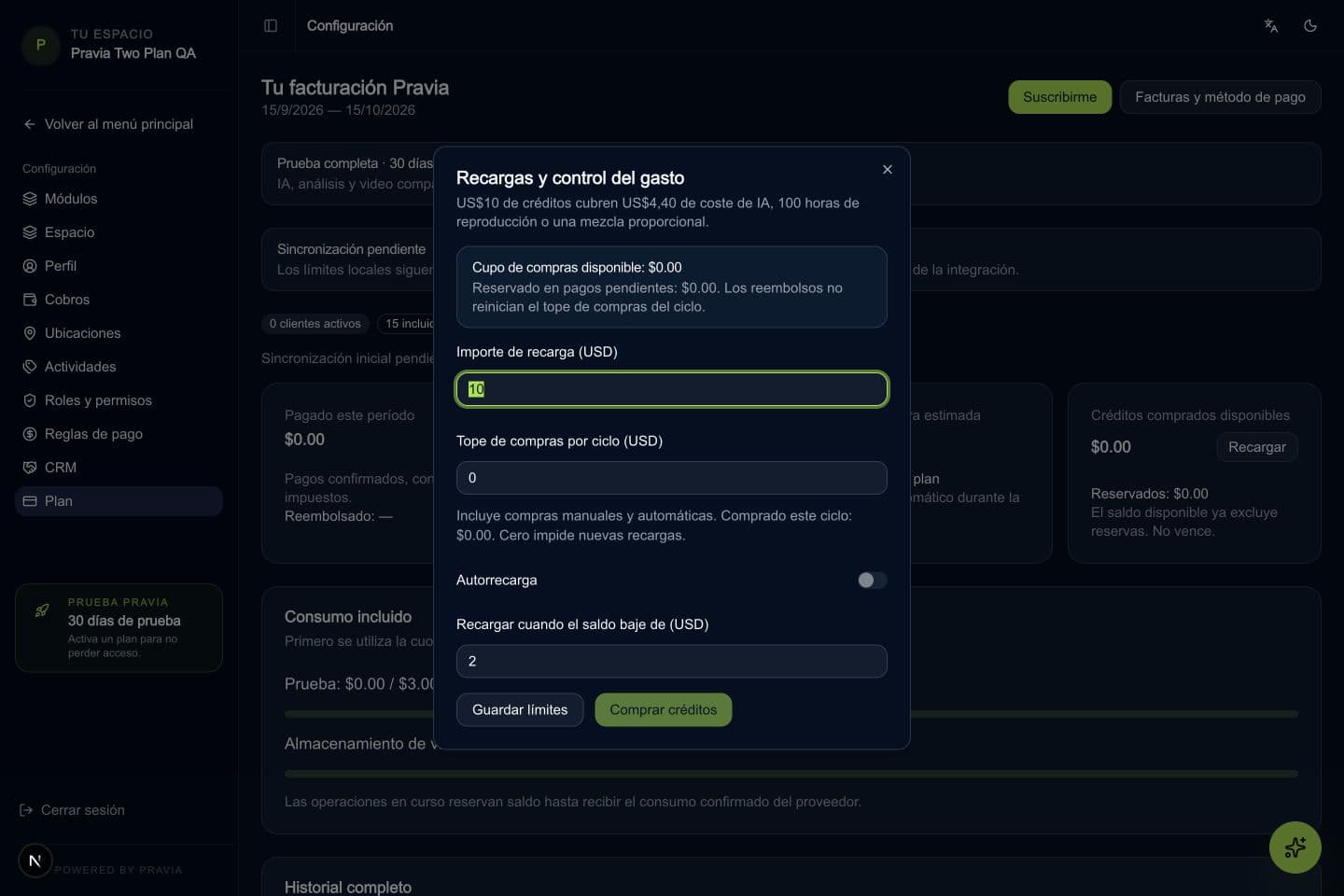
Task: Click the Perfil user icon
Action: click(30, 266)
